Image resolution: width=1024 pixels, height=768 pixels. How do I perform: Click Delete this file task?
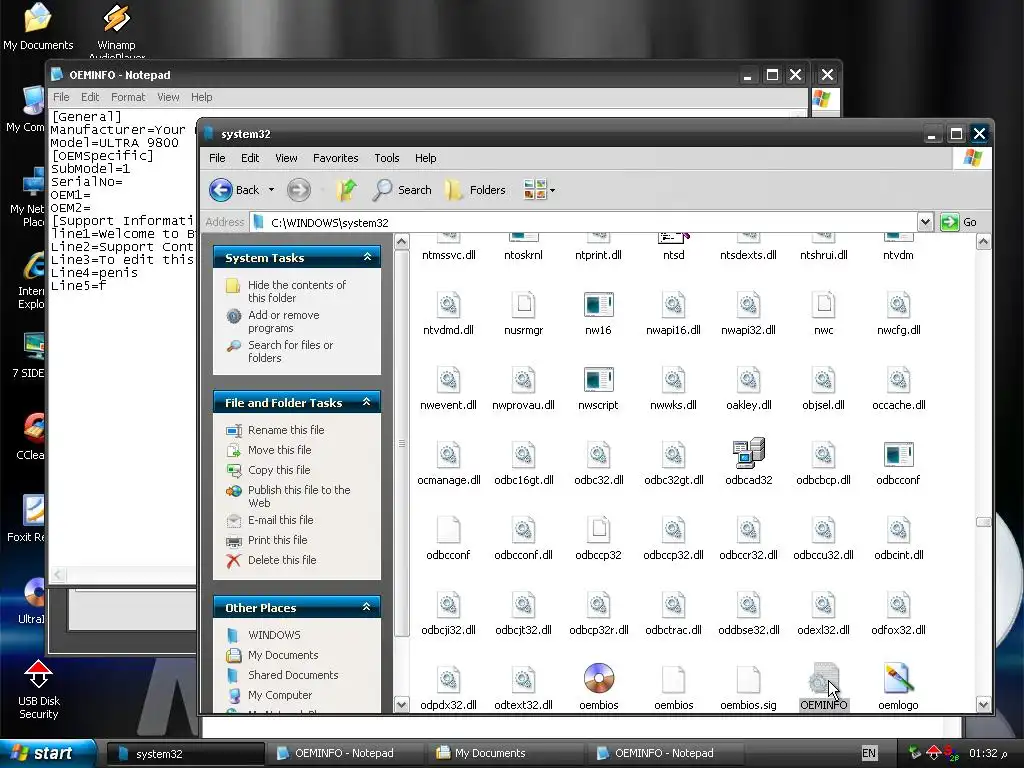pos(281,560)
